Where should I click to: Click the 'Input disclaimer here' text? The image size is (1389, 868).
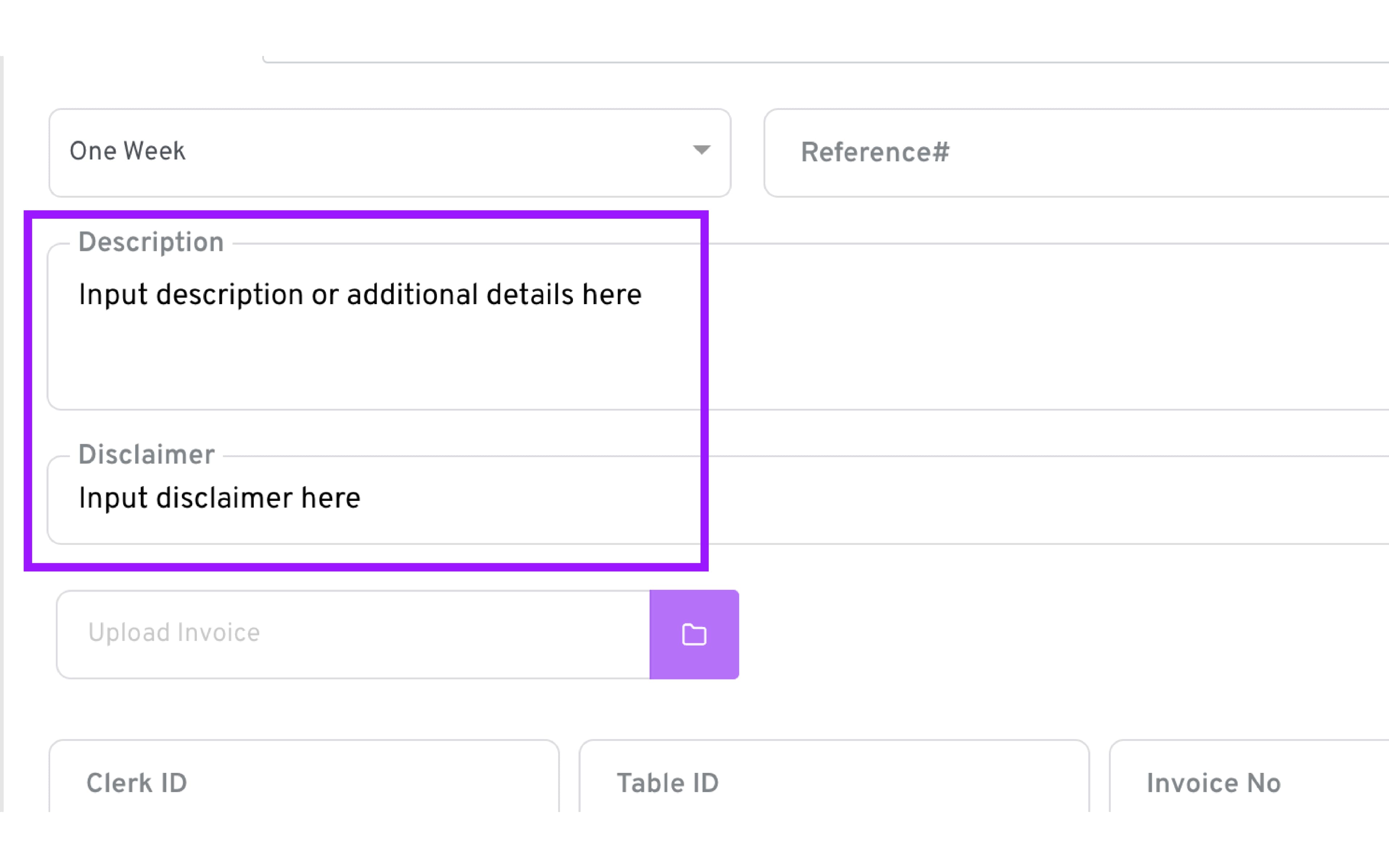pos(219,498)
